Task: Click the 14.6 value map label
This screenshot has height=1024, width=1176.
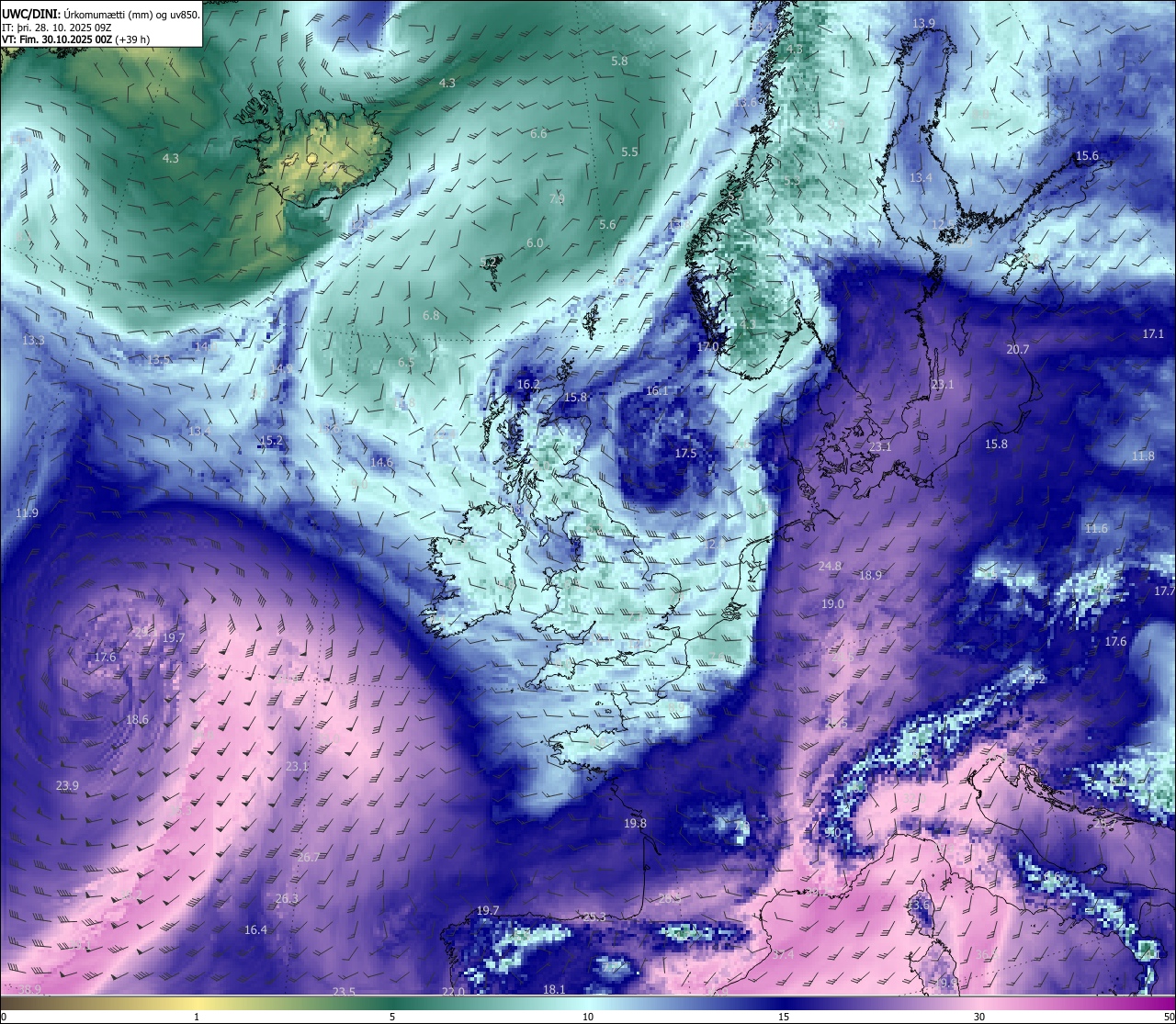Action: pyautogui.click(x=381, y=463)
